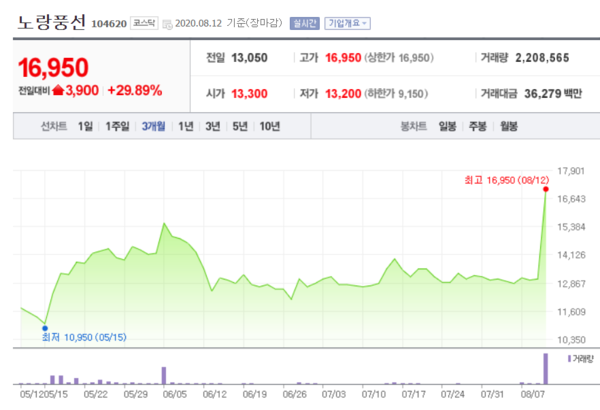
Task: Click the 08/07 date axis label
Action: [x=533, y=394]
